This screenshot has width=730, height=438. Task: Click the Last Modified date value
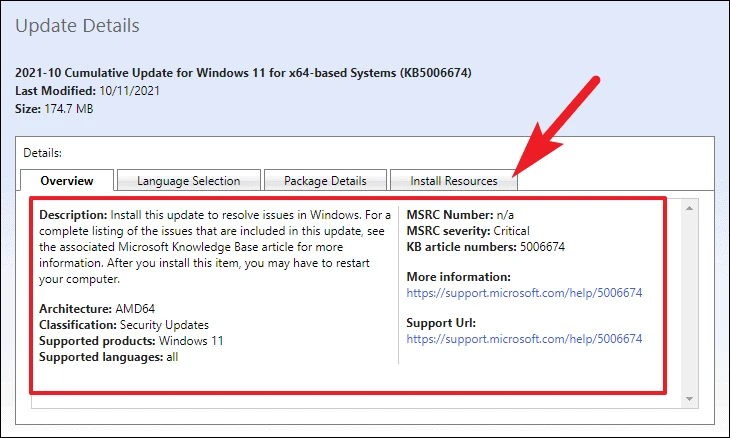[x=129, y=91]
